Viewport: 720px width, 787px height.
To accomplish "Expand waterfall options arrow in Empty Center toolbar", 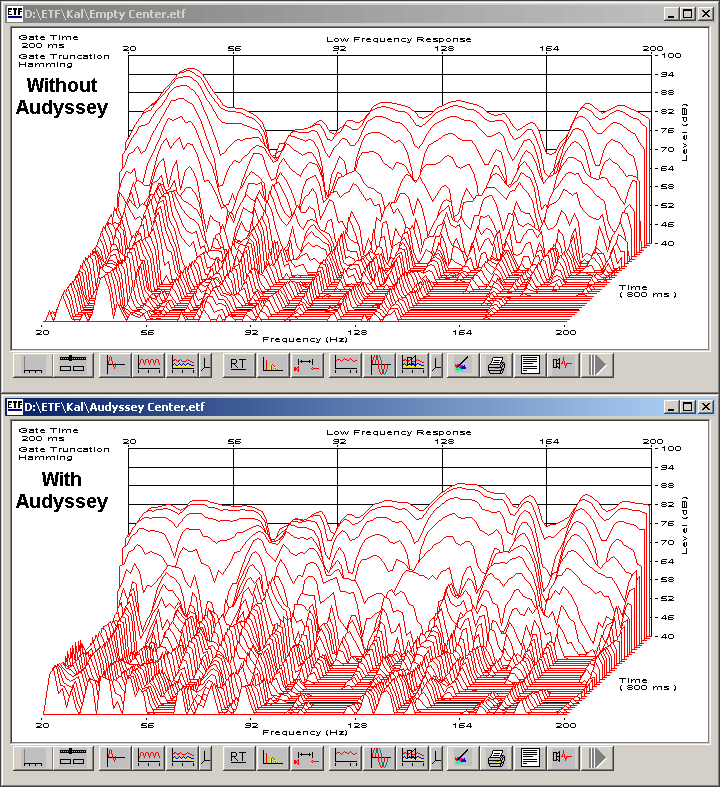I will tap(207, 365).
